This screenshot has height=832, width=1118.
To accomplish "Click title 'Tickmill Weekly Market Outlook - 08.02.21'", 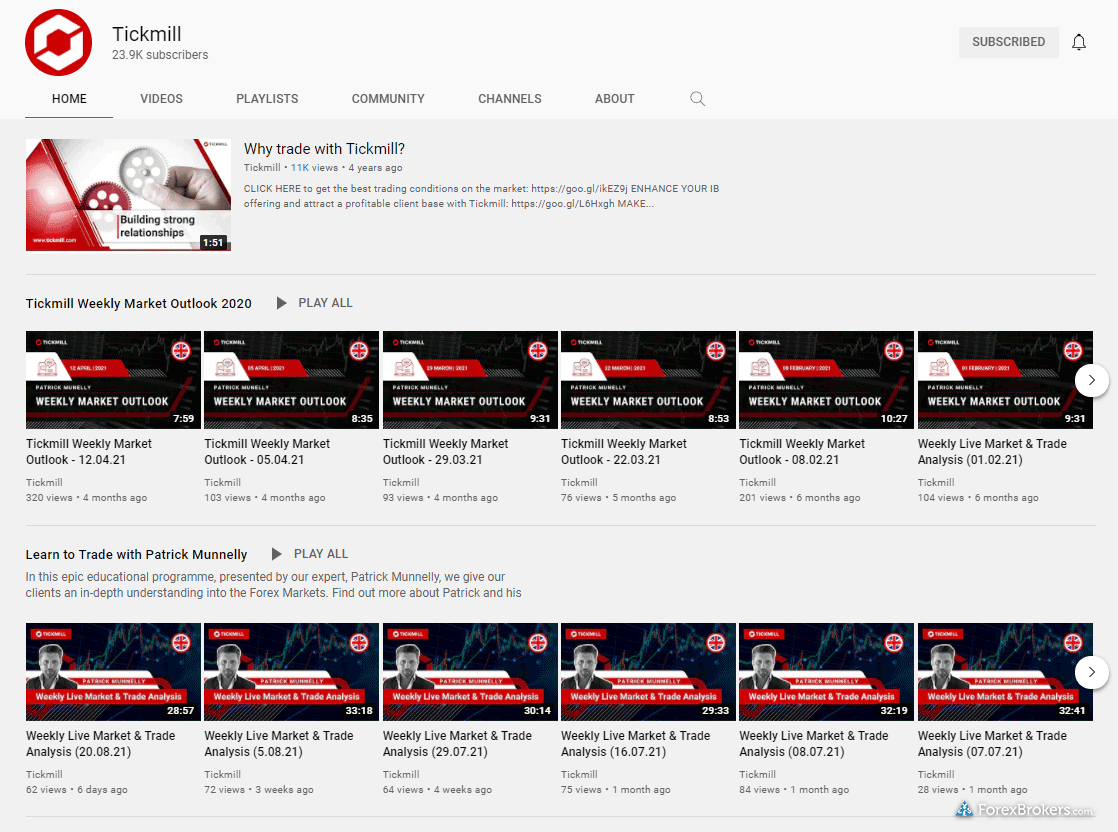I will (x=802, y=452).
